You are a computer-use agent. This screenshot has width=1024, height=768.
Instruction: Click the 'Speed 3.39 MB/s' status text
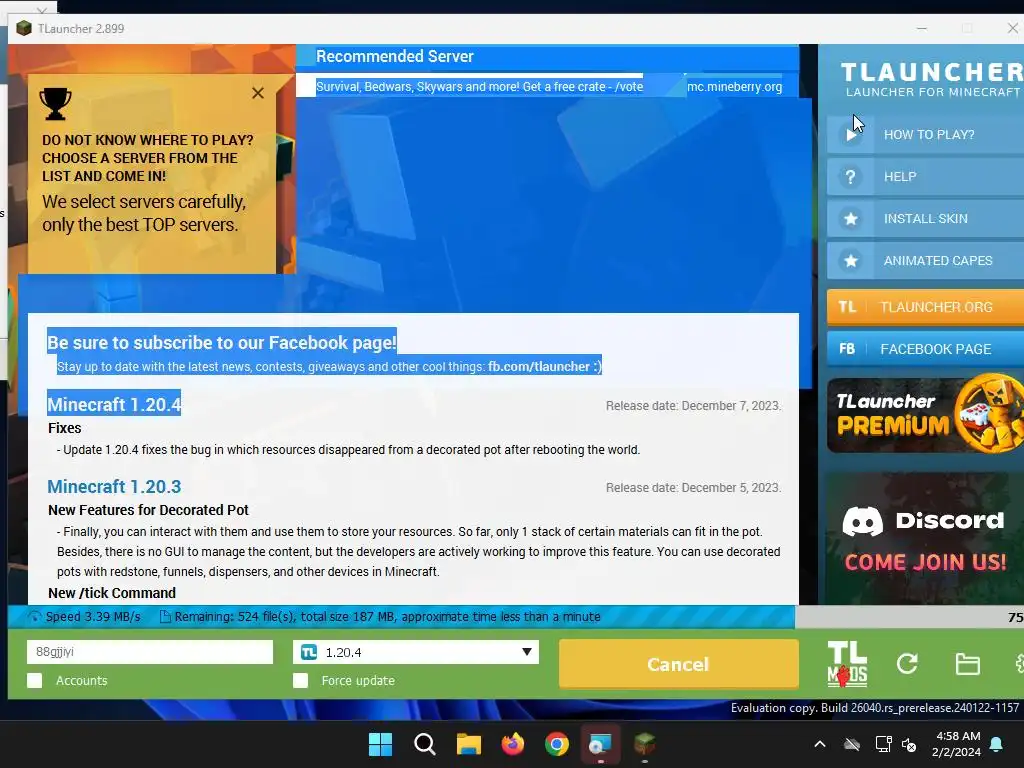pos(93,616)
